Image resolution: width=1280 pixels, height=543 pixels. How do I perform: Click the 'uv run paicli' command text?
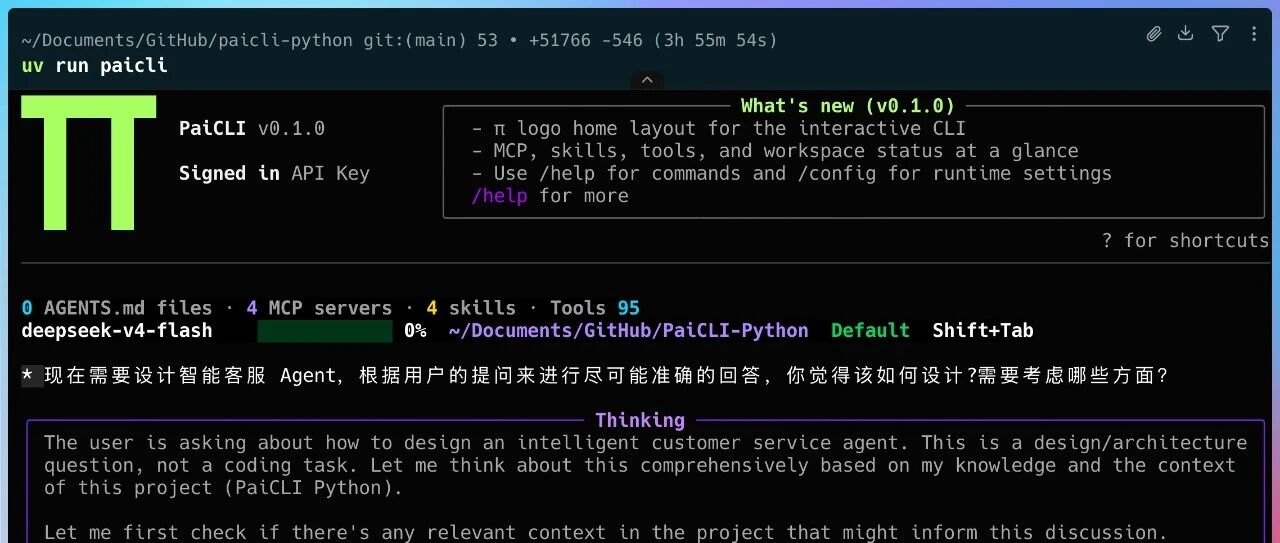95,65
